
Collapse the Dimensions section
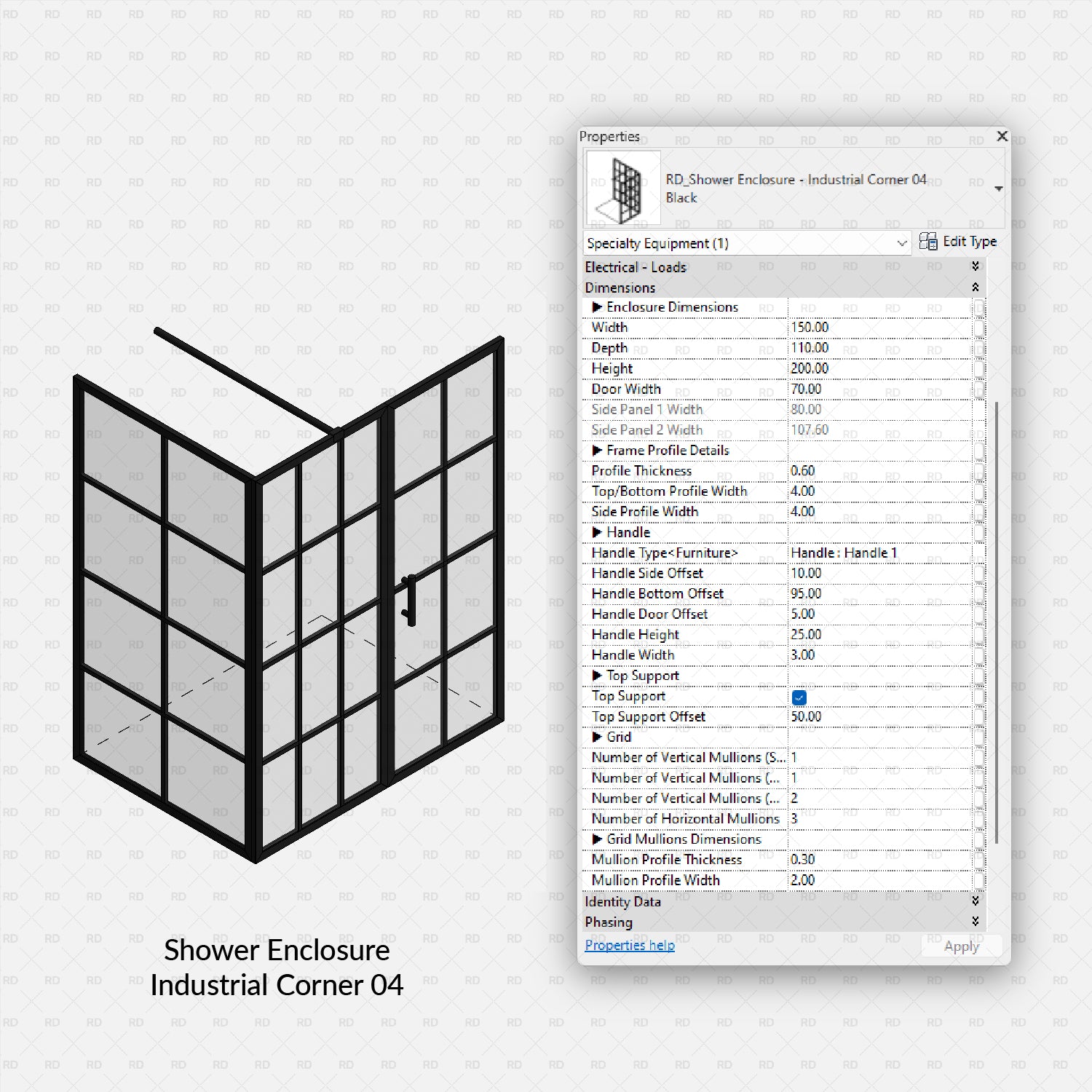click(x=976, y=287)
